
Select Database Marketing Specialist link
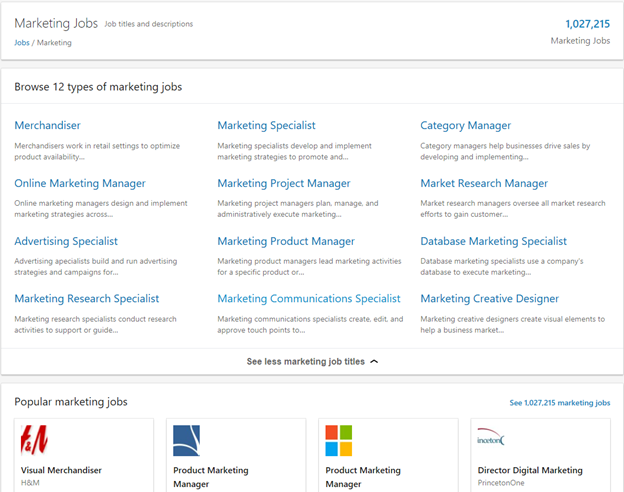493,241
